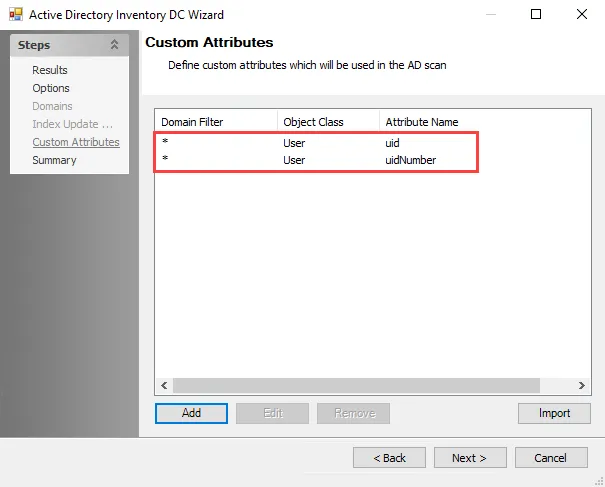Click the right arrow of the horizontal scrollbar
Viewport: 605px width, 487px height.
pos(581,386)
